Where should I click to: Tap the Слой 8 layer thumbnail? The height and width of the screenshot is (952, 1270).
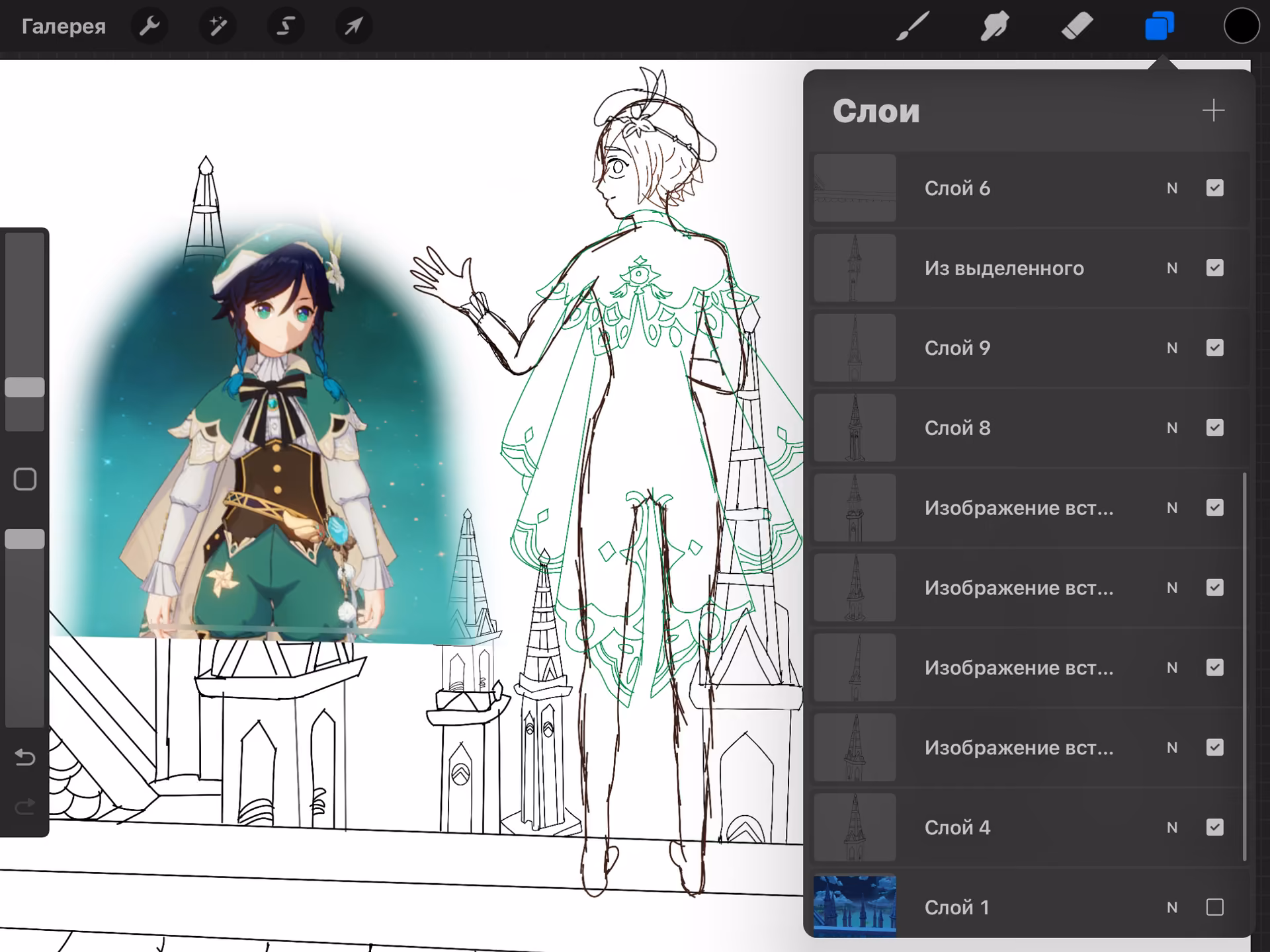[855, 428]
